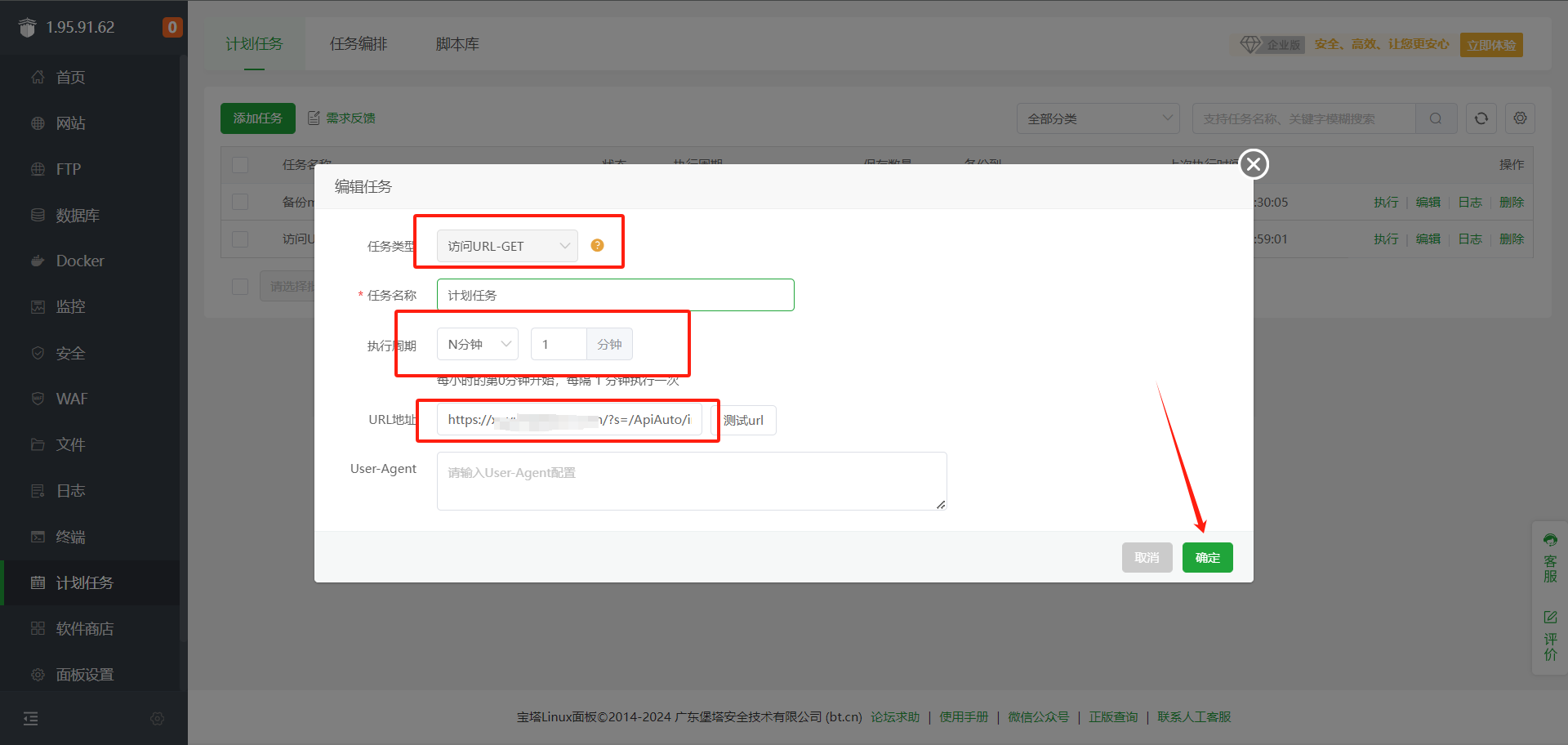Viewport: 1568px width, 745px height.
Task: Check the second task row checkbox
Action: point(240,239)
